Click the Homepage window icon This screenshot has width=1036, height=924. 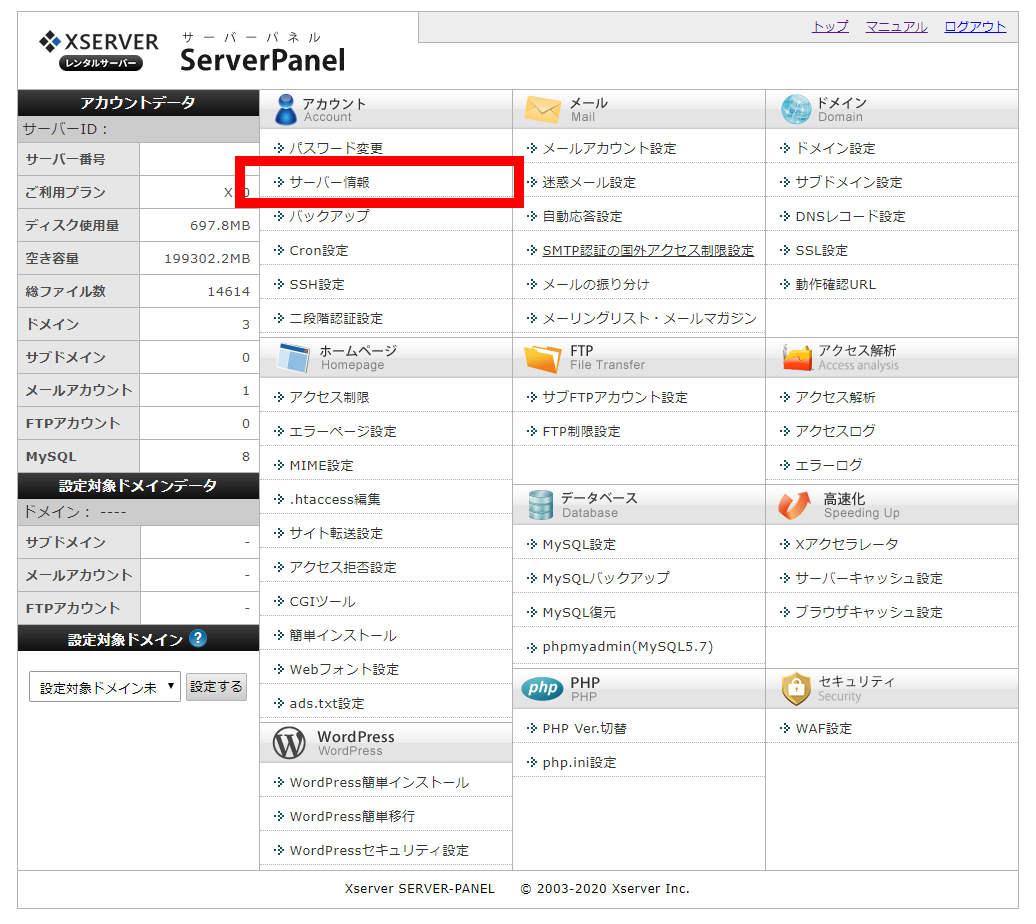(293, 358)
